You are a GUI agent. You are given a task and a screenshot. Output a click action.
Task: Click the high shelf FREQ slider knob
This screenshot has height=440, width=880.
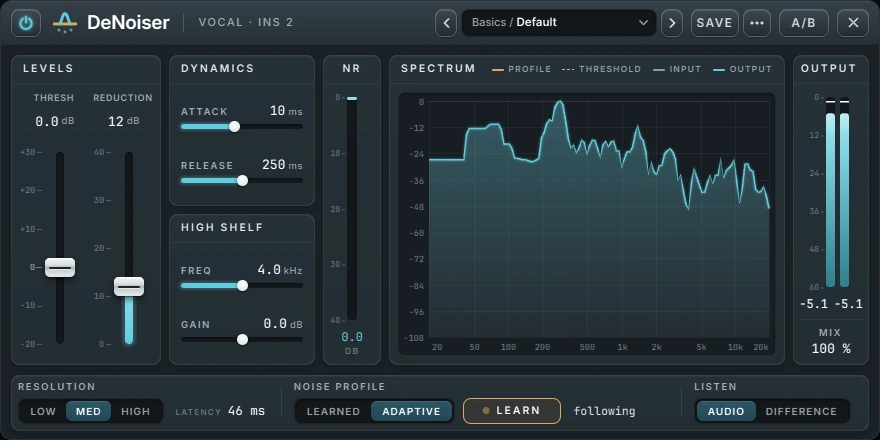coord(242,286)
